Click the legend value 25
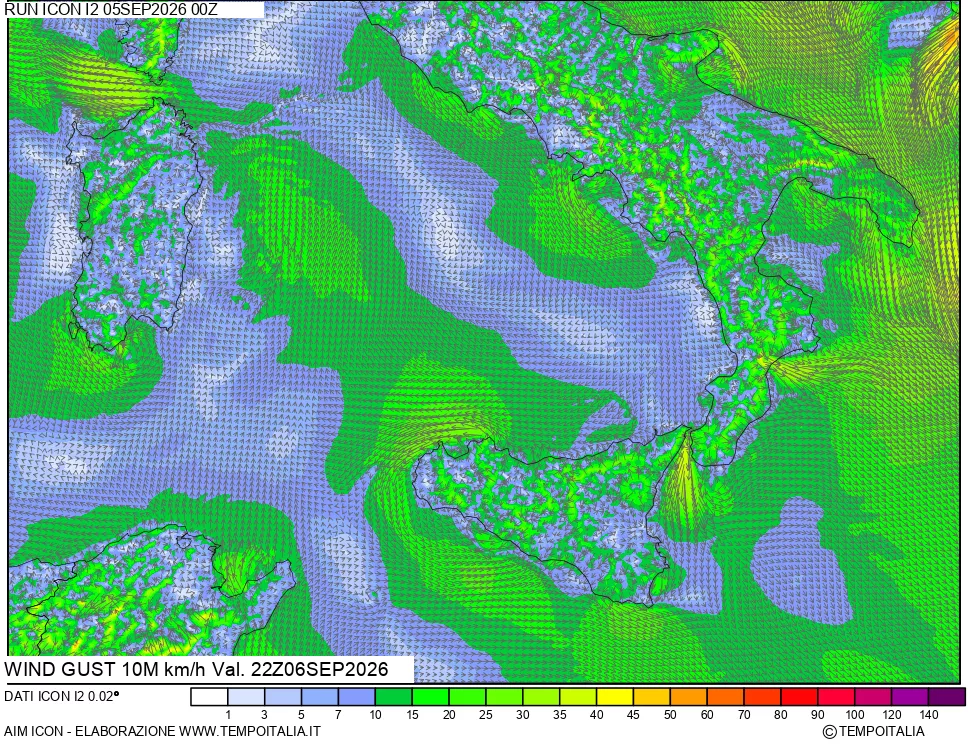 486,715
